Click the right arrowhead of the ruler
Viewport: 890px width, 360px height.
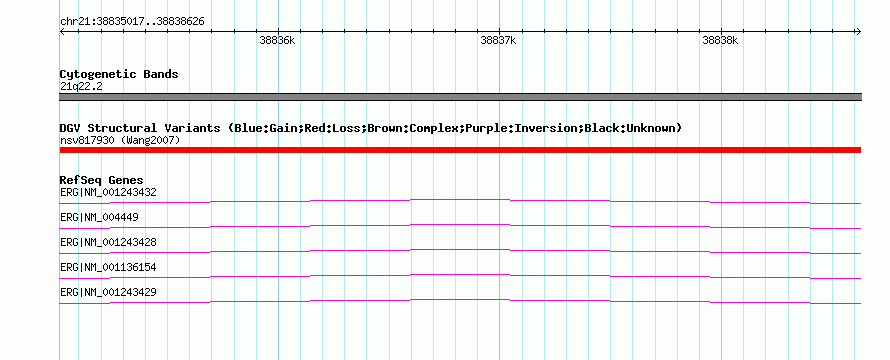[x=858, y=32]
